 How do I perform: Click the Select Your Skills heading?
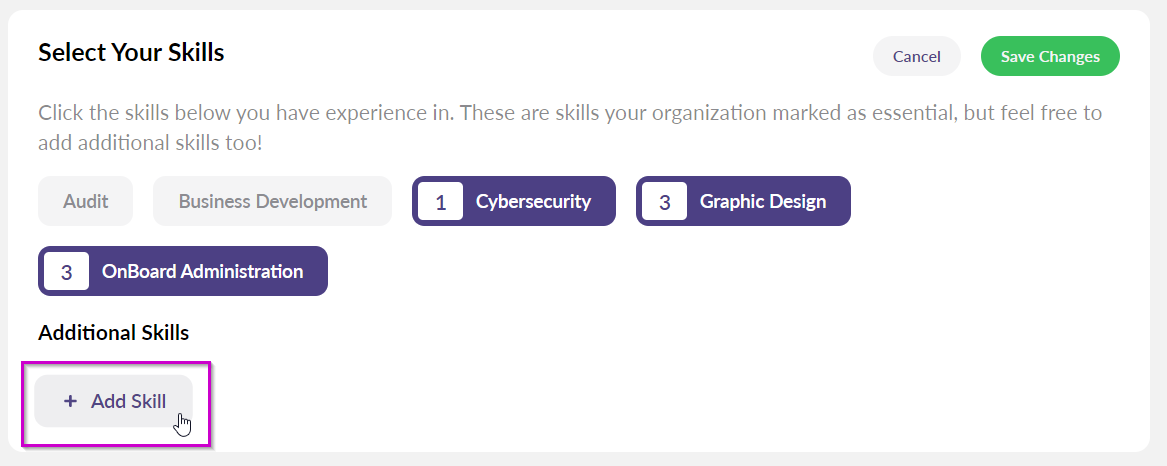click(x=131, y=52)
